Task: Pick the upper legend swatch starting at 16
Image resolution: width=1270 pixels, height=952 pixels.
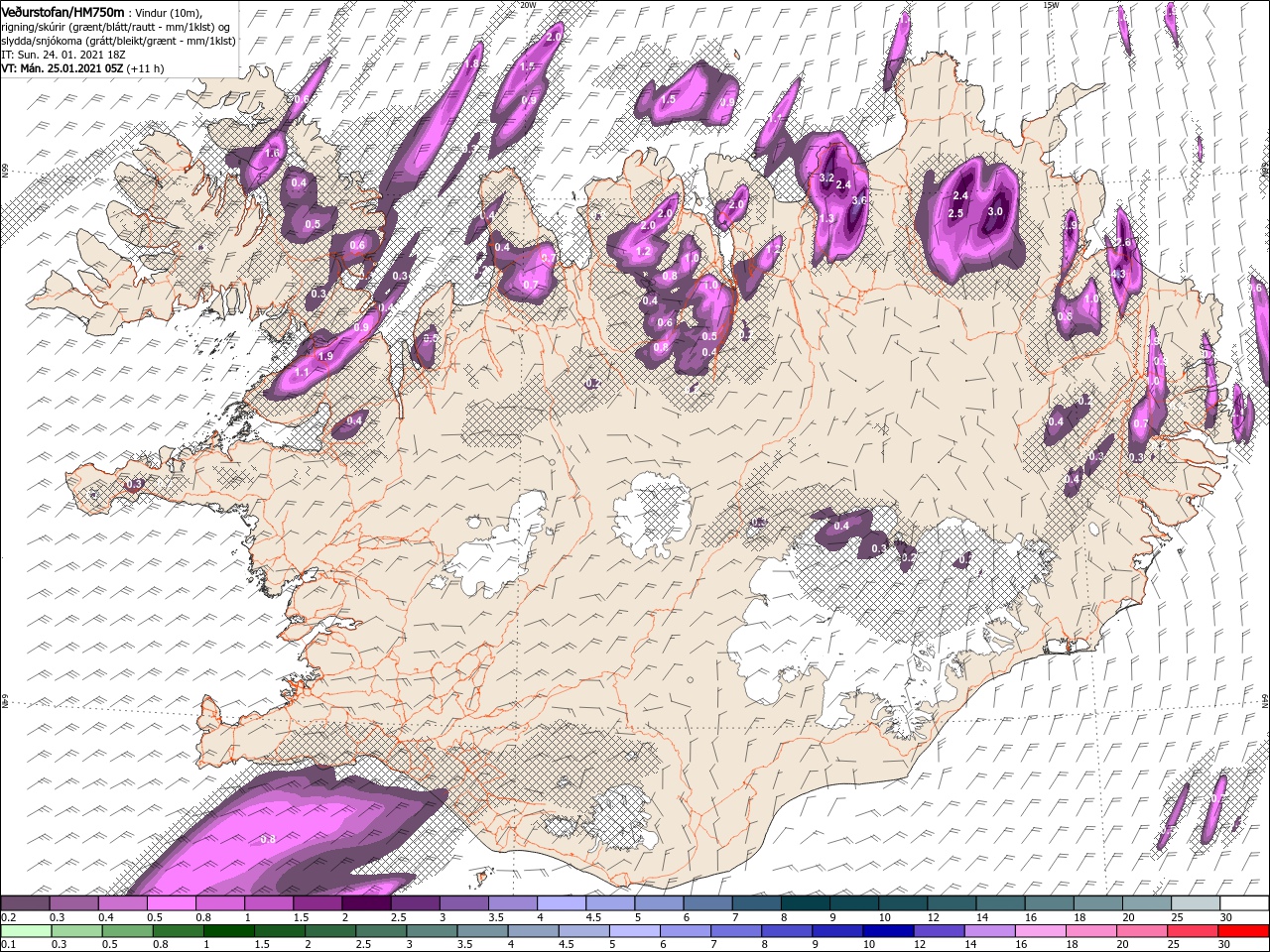Action: [x=1048, y=903]
